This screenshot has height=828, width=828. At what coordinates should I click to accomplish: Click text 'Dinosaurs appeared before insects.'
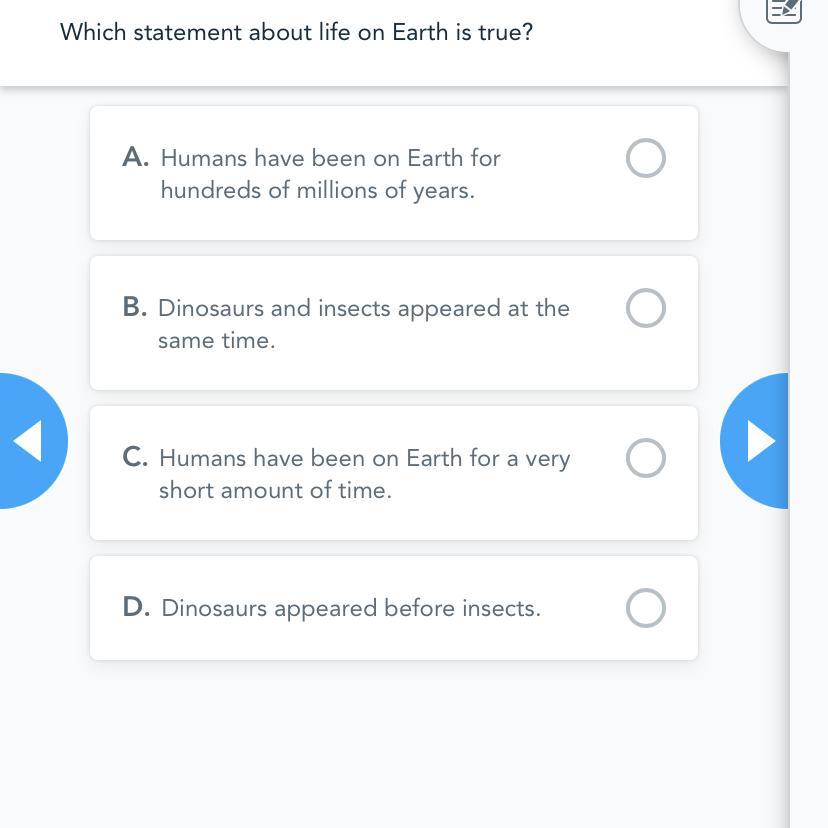pyautogui.click(x=350, y=609)
